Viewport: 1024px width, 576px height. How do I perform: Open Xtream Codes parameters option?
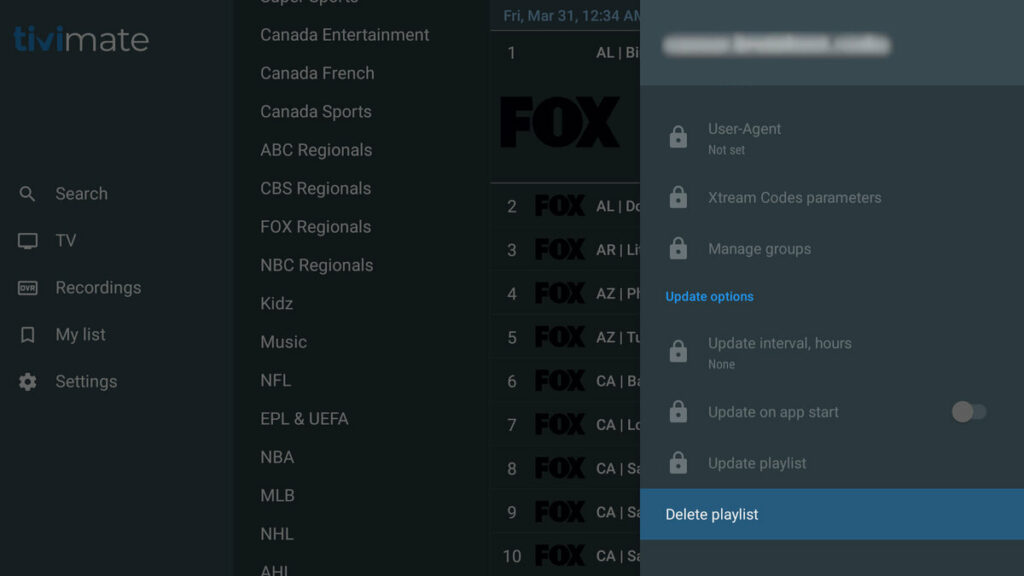(x=794, y=198)
